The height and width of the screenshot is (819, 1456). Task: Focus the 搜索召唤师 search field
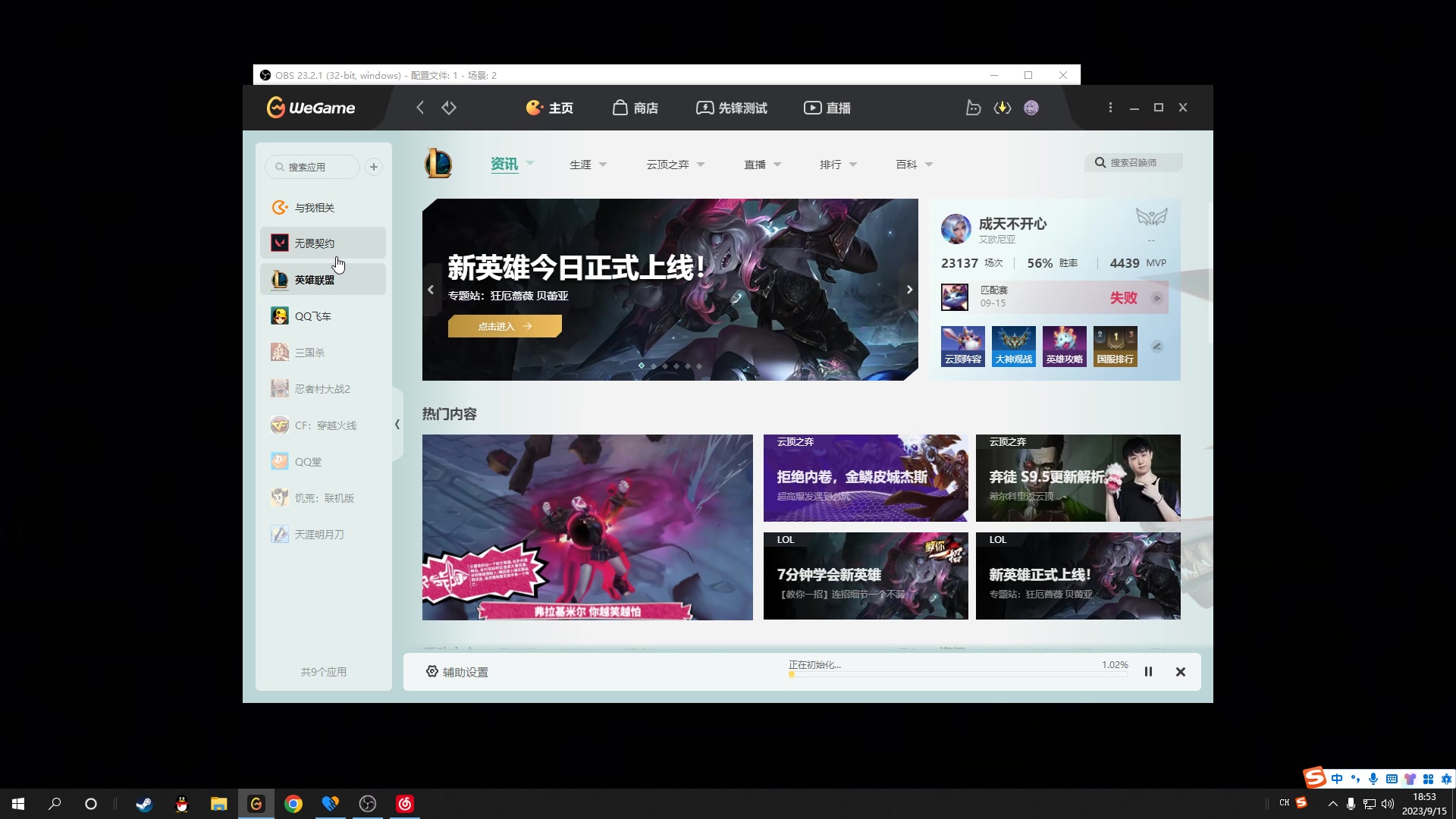click(1134, 162)
